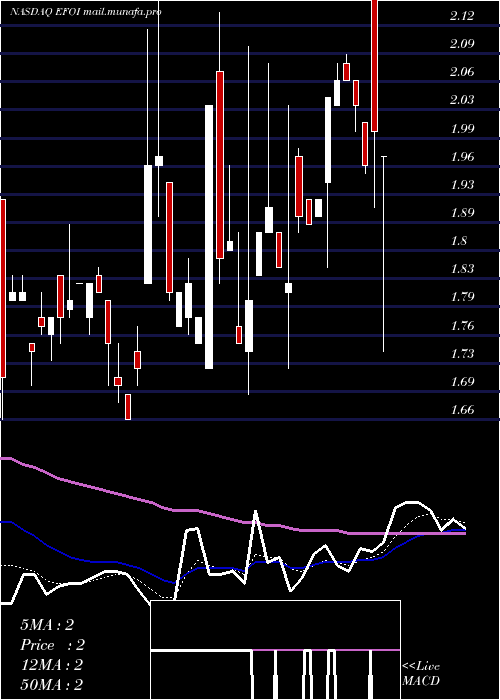Click the 1.89 price axis label
The image size is (500, 700).
click(x=462, y=212)
